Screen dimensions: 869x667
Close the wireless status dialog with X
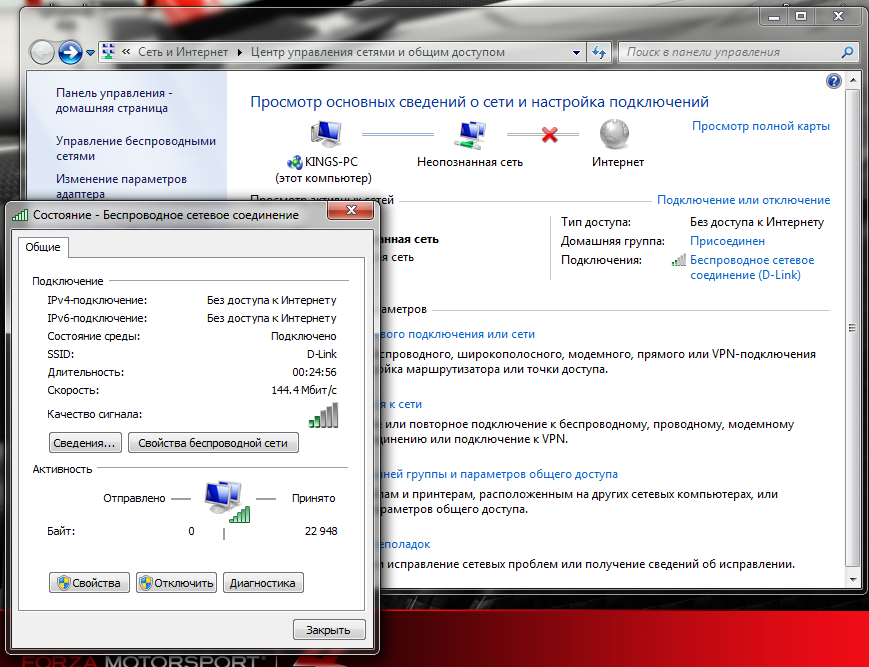351,211
